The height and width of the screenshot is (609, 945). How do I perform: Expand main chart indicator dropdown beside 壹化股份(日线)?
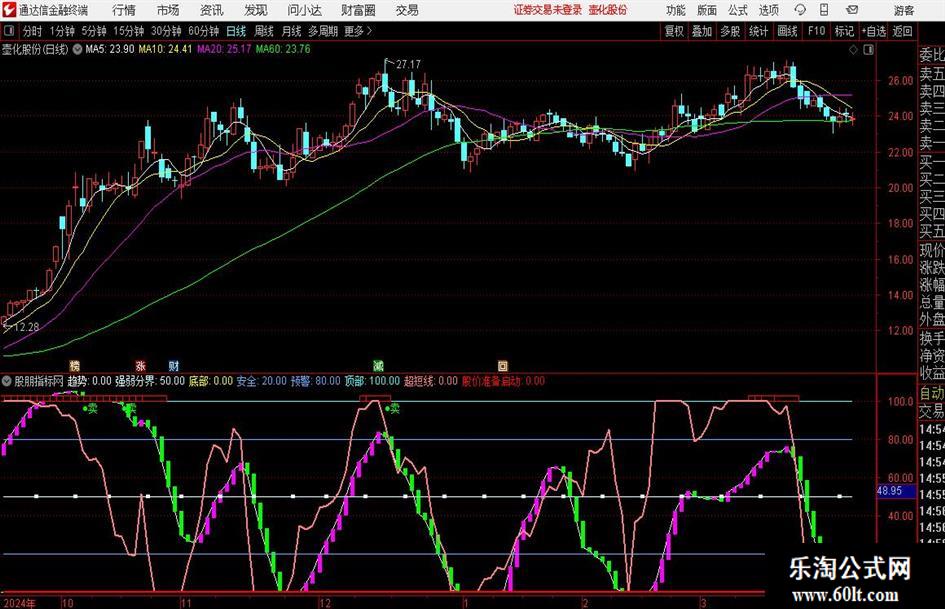(77, 49)
